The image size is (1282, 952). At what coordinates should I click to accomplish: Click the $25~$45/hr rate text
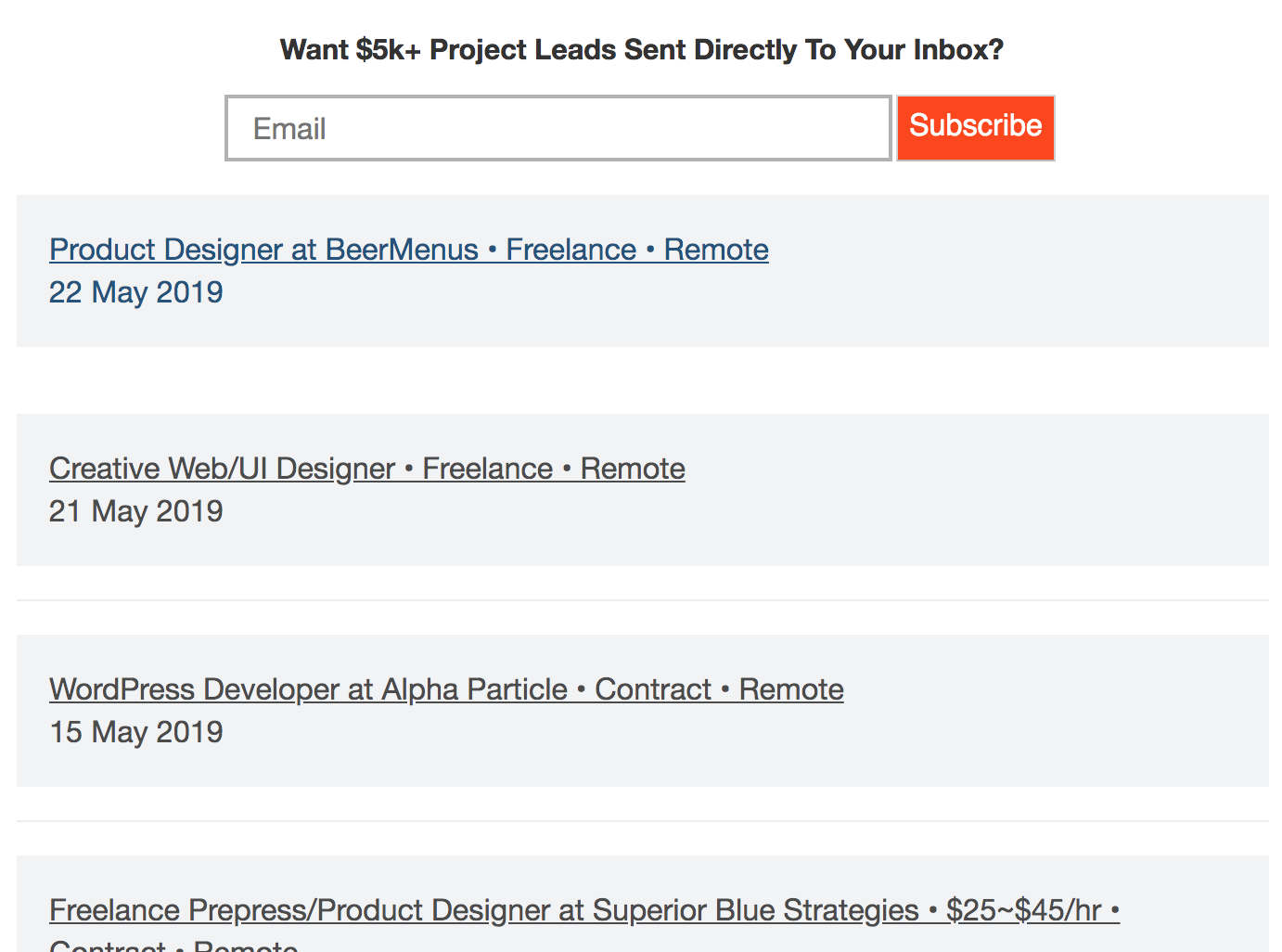tap(1023, 910)
